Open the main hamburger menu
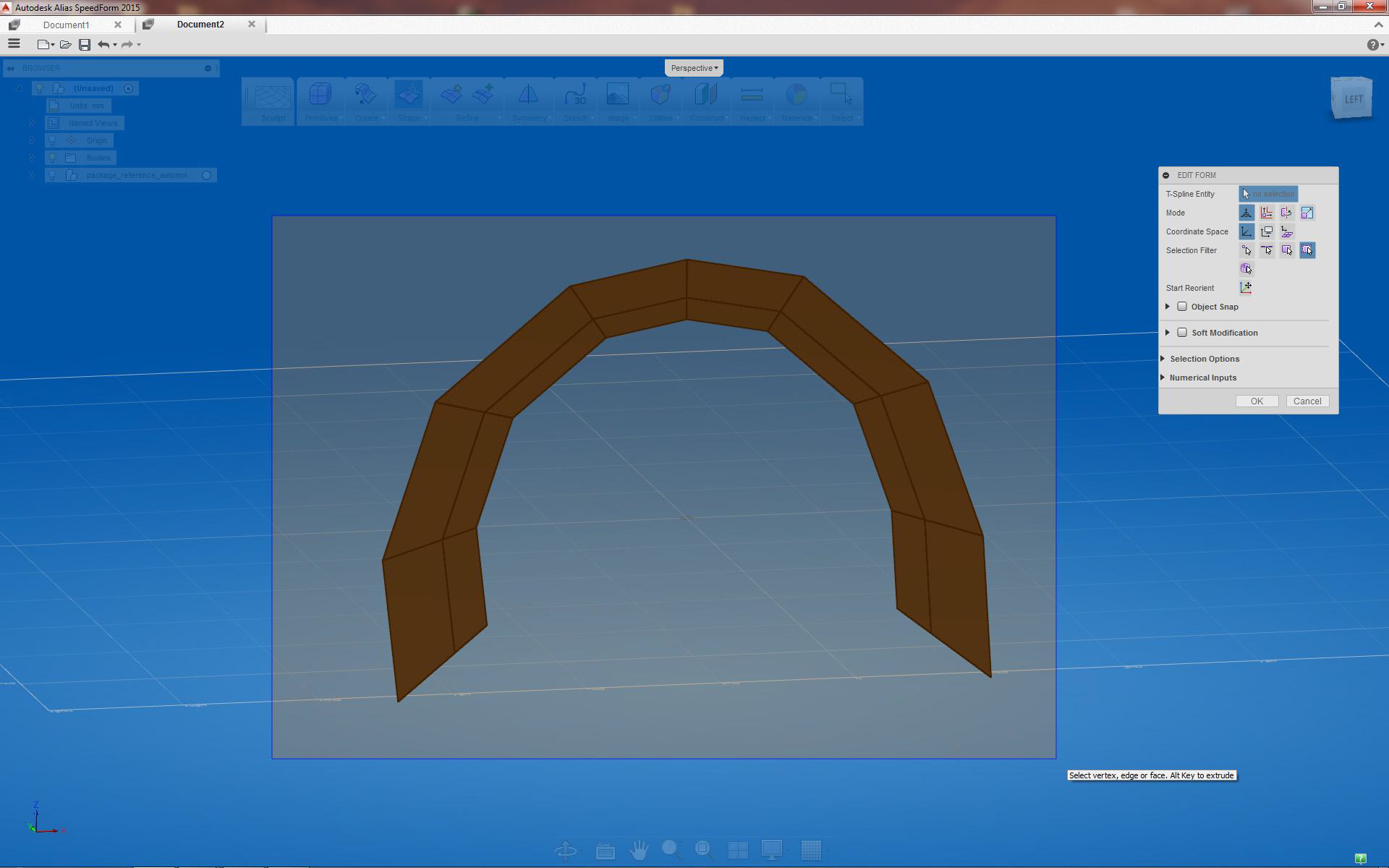Image resolution: width=1389 pixels, height=868 pixels. 14,44
